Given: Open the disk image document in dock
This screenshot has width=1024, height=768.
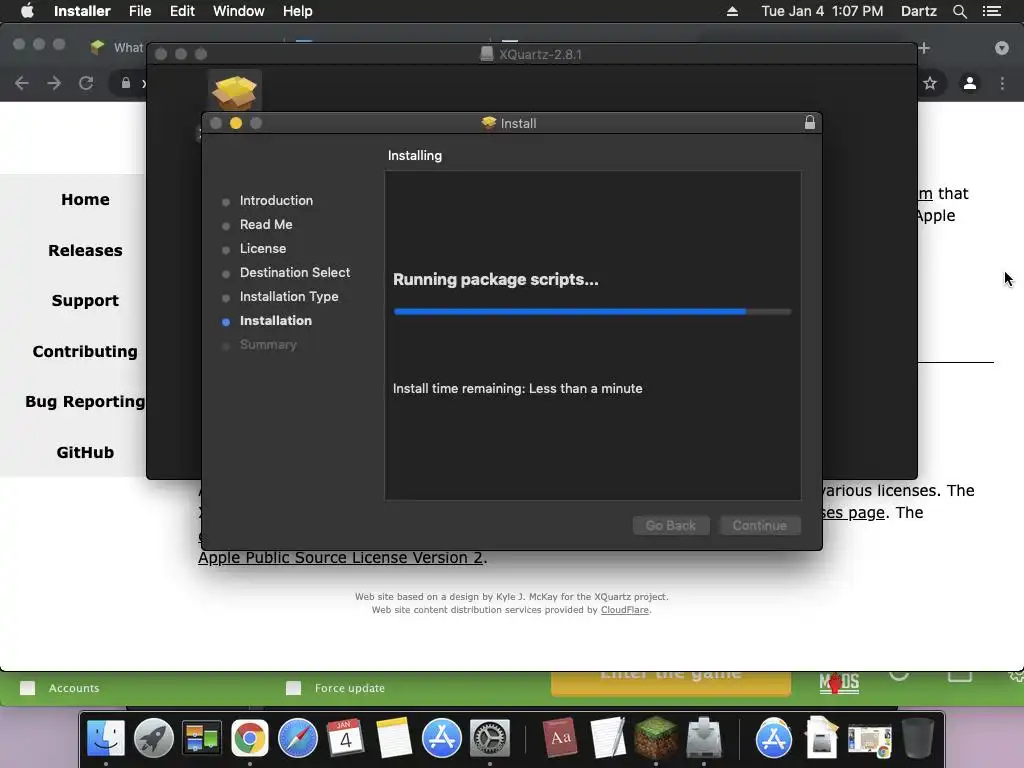Looking at the screenshot, I should pos(822,739).
